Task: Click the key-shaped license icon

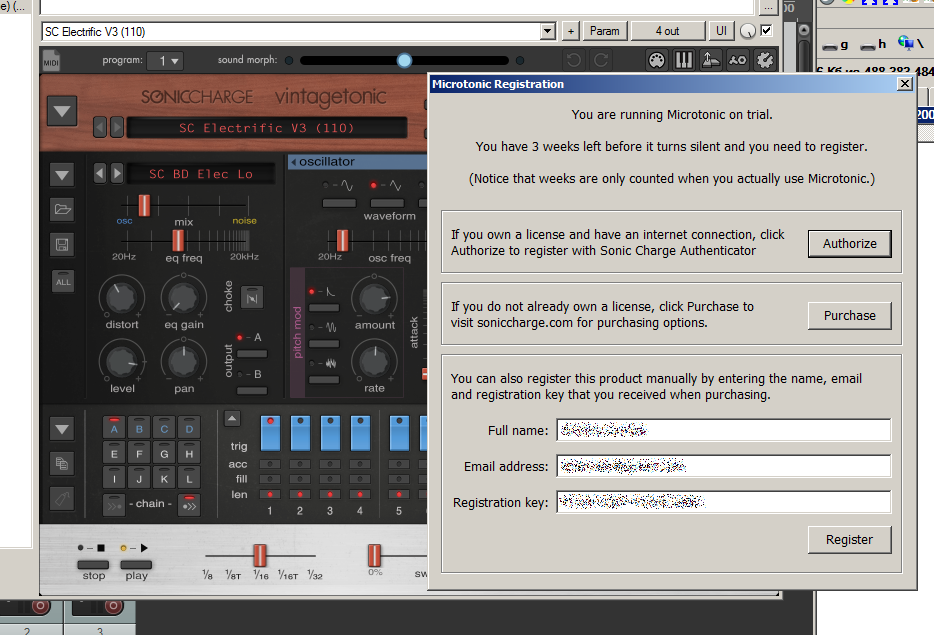Action: 737,60
